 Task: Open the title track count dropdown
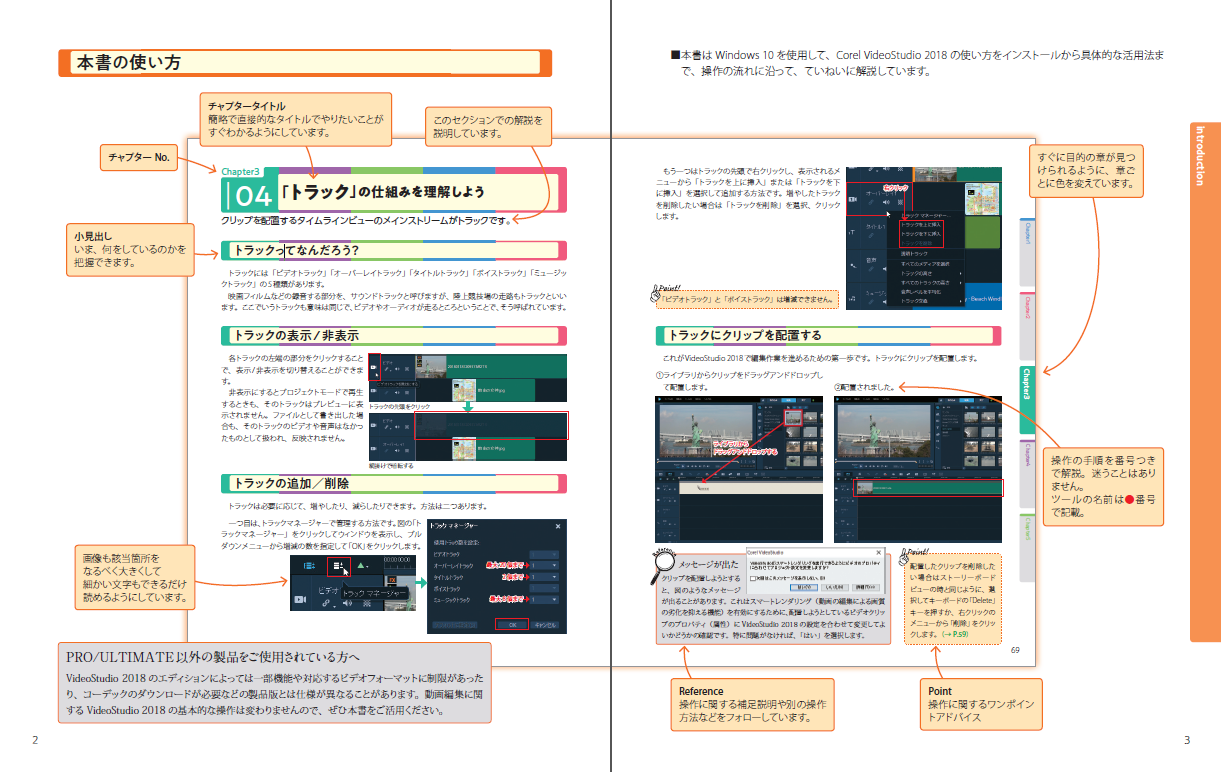pos(545,577)
